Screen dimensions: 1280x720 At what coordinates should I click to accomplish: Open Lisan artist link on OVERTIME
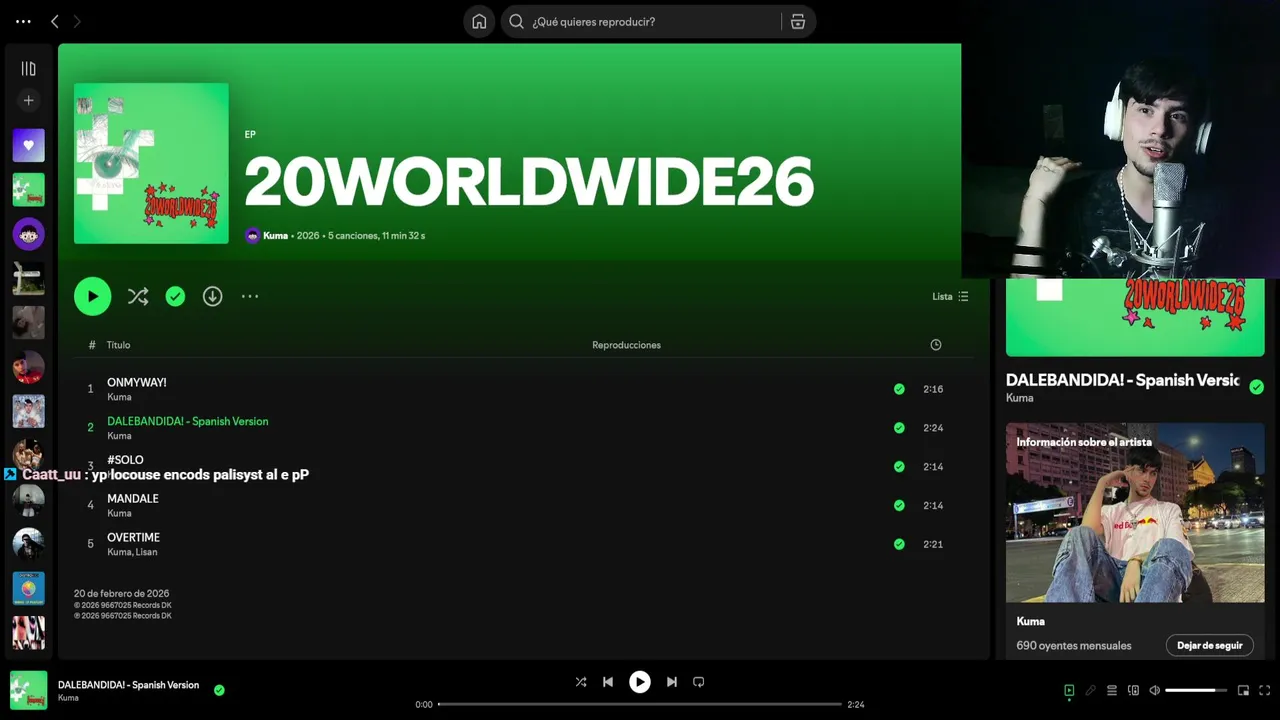point(146,552)
